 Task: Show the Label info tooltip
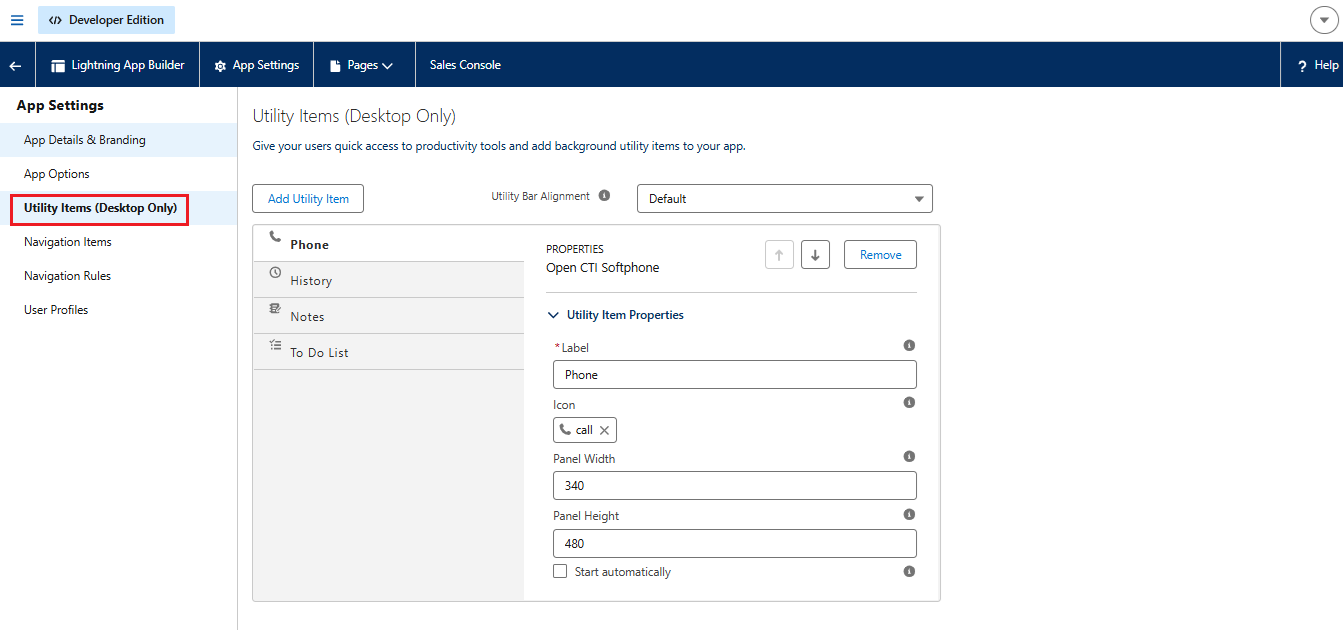909,345
